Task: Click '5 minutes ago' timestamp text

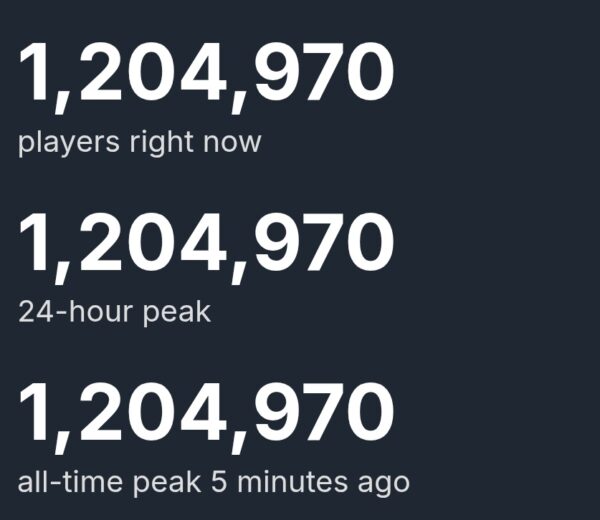Action: pyautogui.click(x=310, y=483)
